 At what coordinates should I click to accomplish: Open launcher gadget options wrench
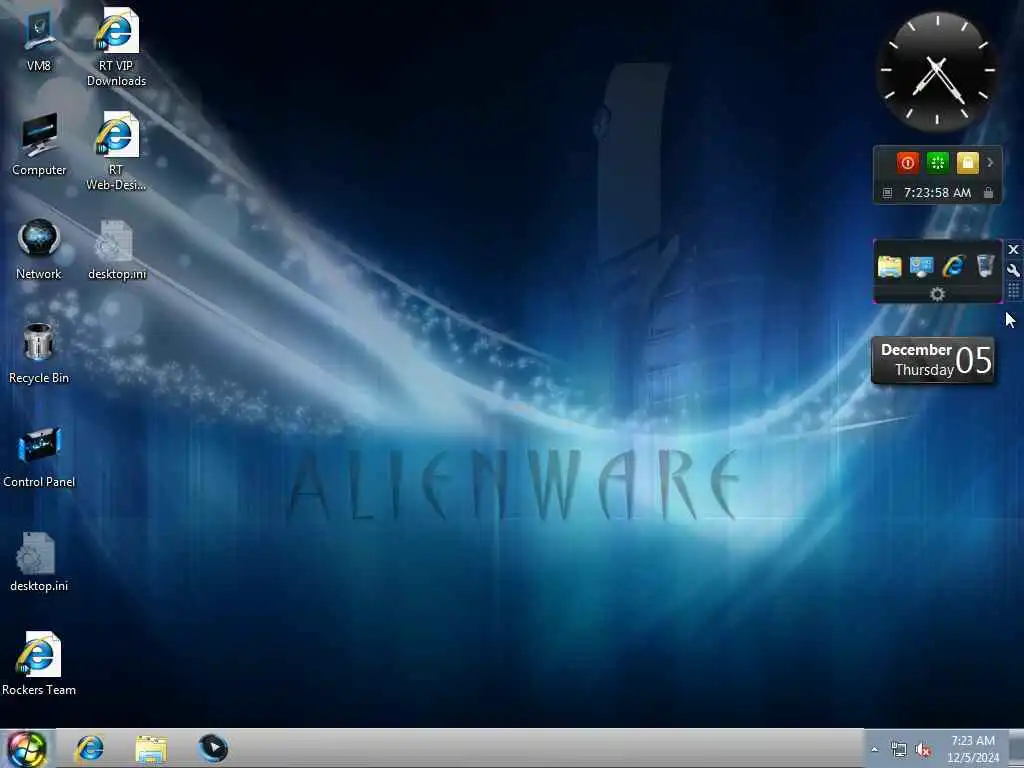tap(1014, 270)
